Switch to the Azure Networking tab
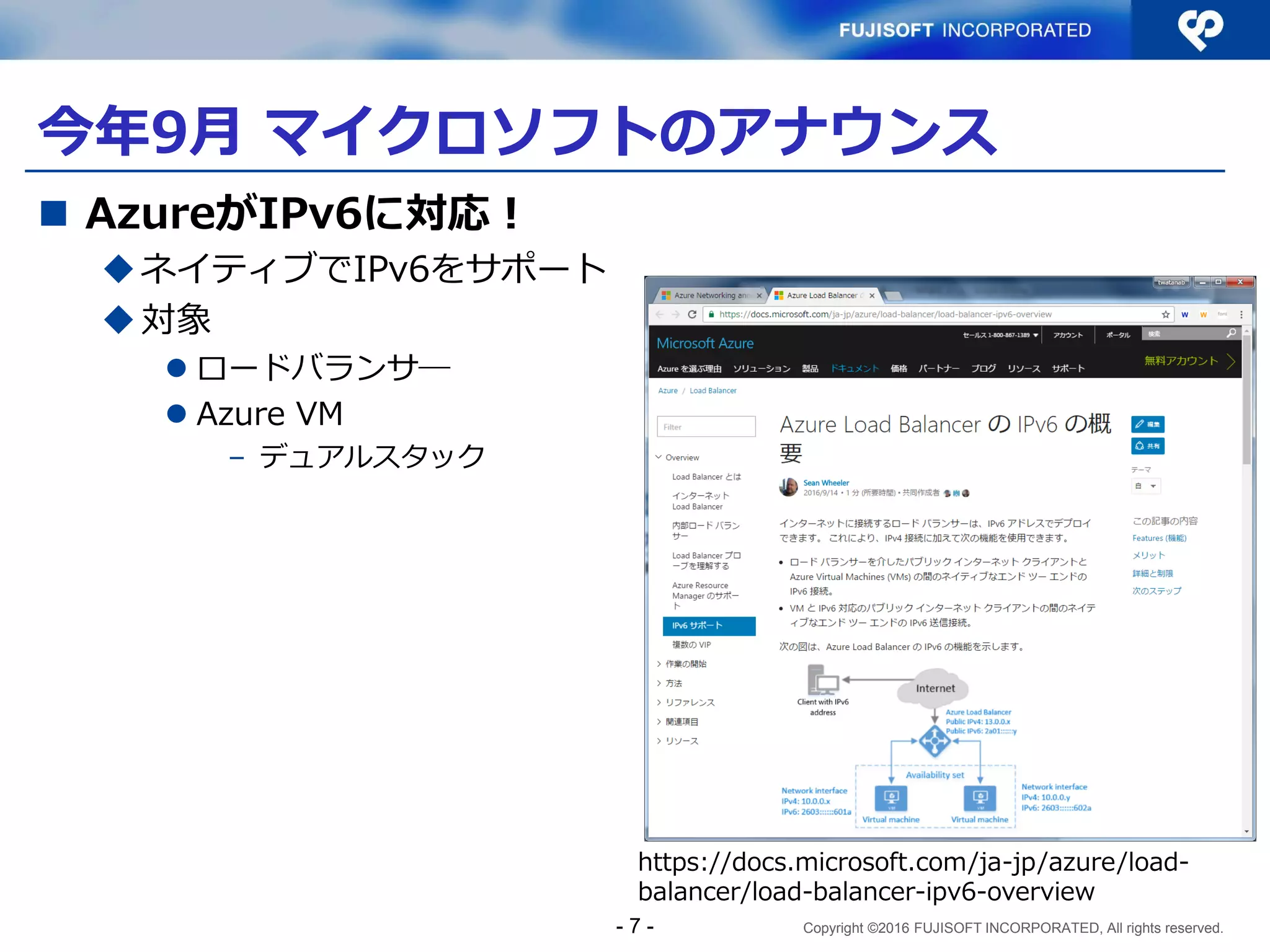 [x=709, y=296]
